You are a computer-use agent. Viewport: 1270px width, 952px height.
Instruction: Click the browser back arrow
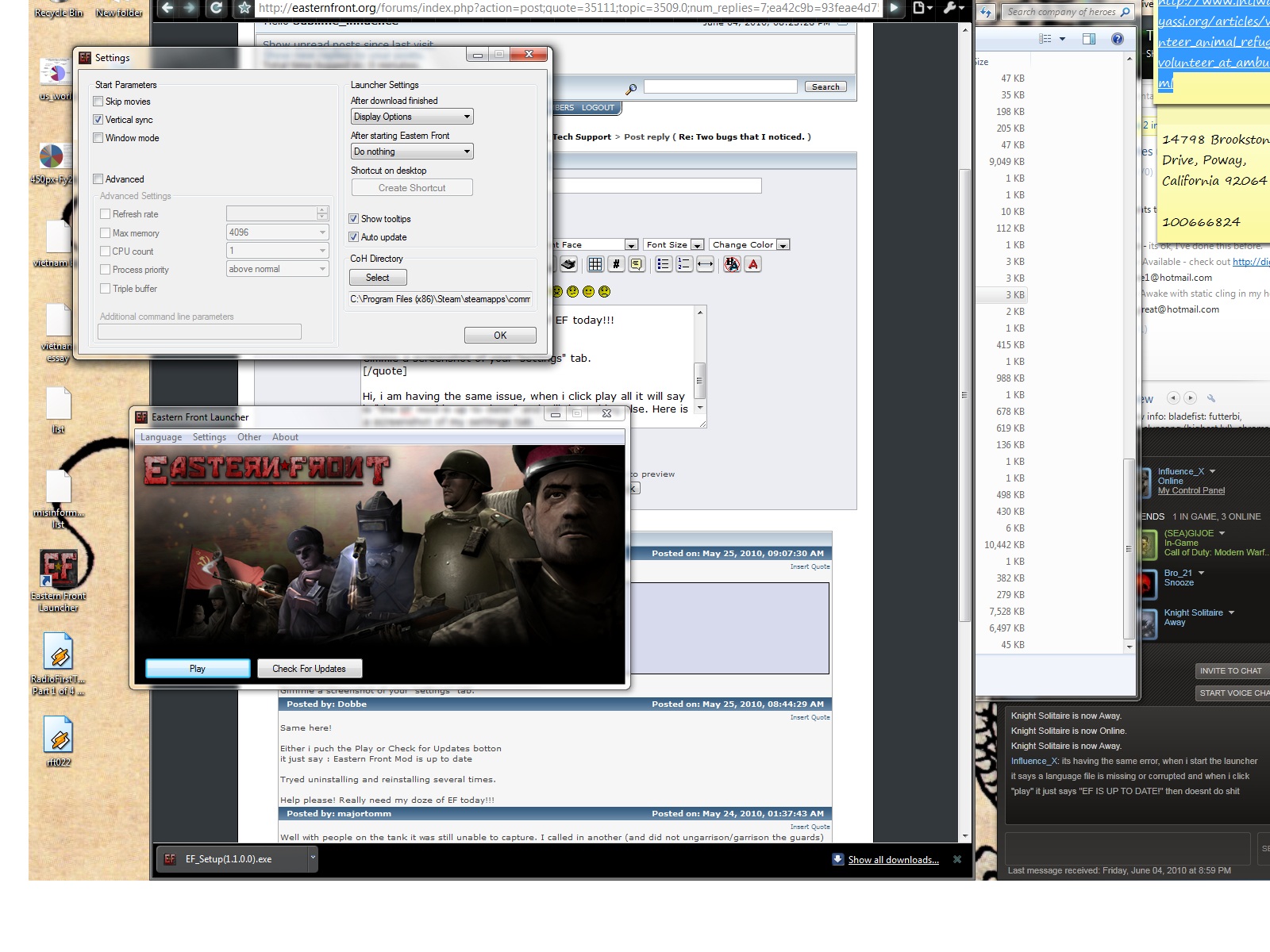coord(167,8)
